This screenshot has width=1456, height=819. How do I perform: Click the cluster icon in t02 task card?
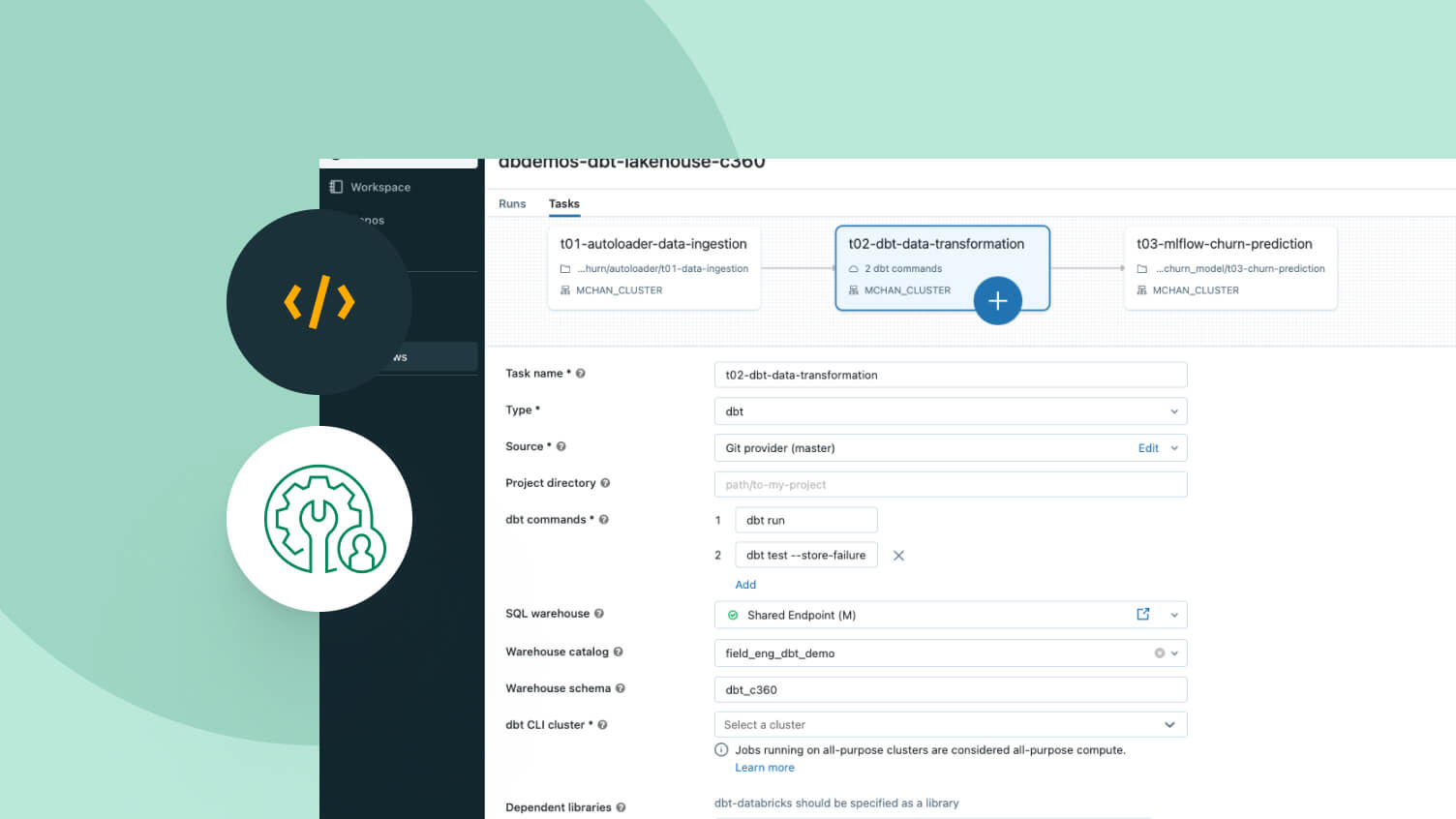click(854, 290)
